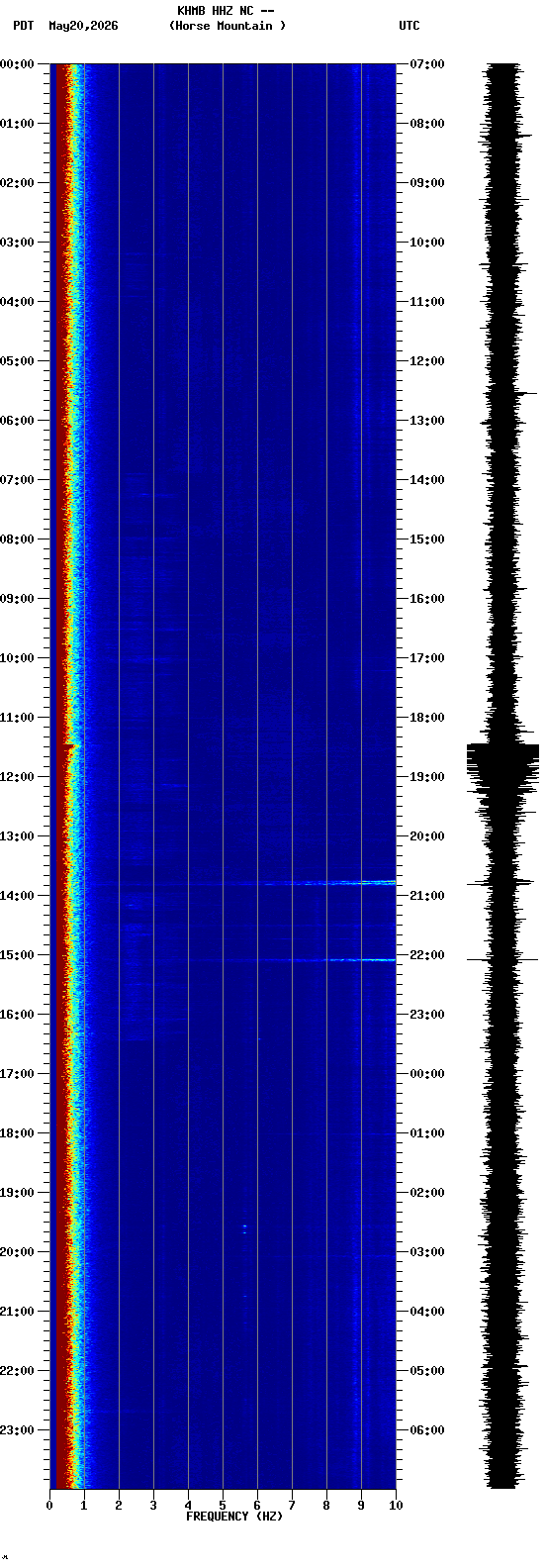Select the 06:00 PDT time label
Screen dimensions: 546x1568
[17, 421]
